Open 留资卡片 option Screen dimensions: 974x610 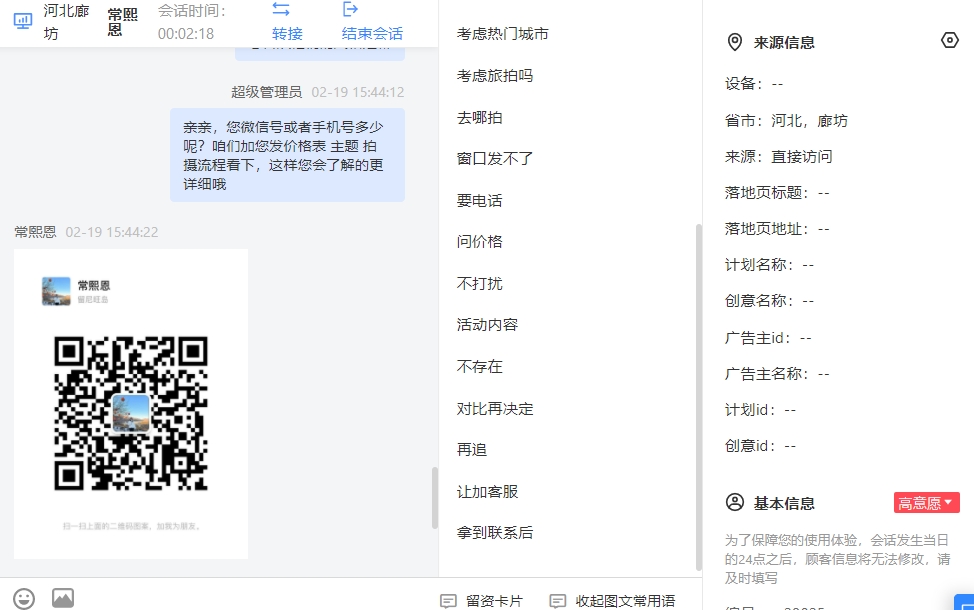coord(494,601)
